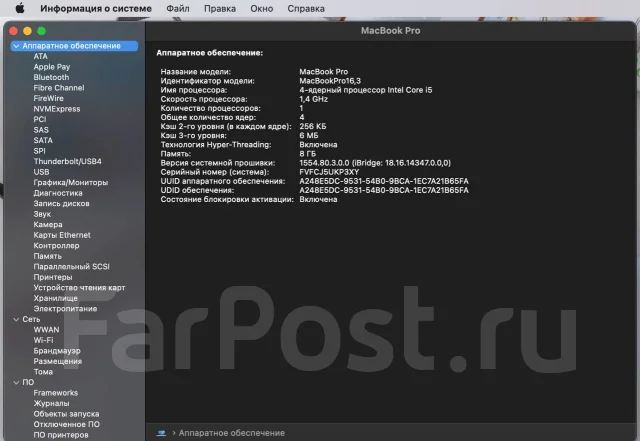Open the Окно menu
640x441 pixels.
(262, 9)
